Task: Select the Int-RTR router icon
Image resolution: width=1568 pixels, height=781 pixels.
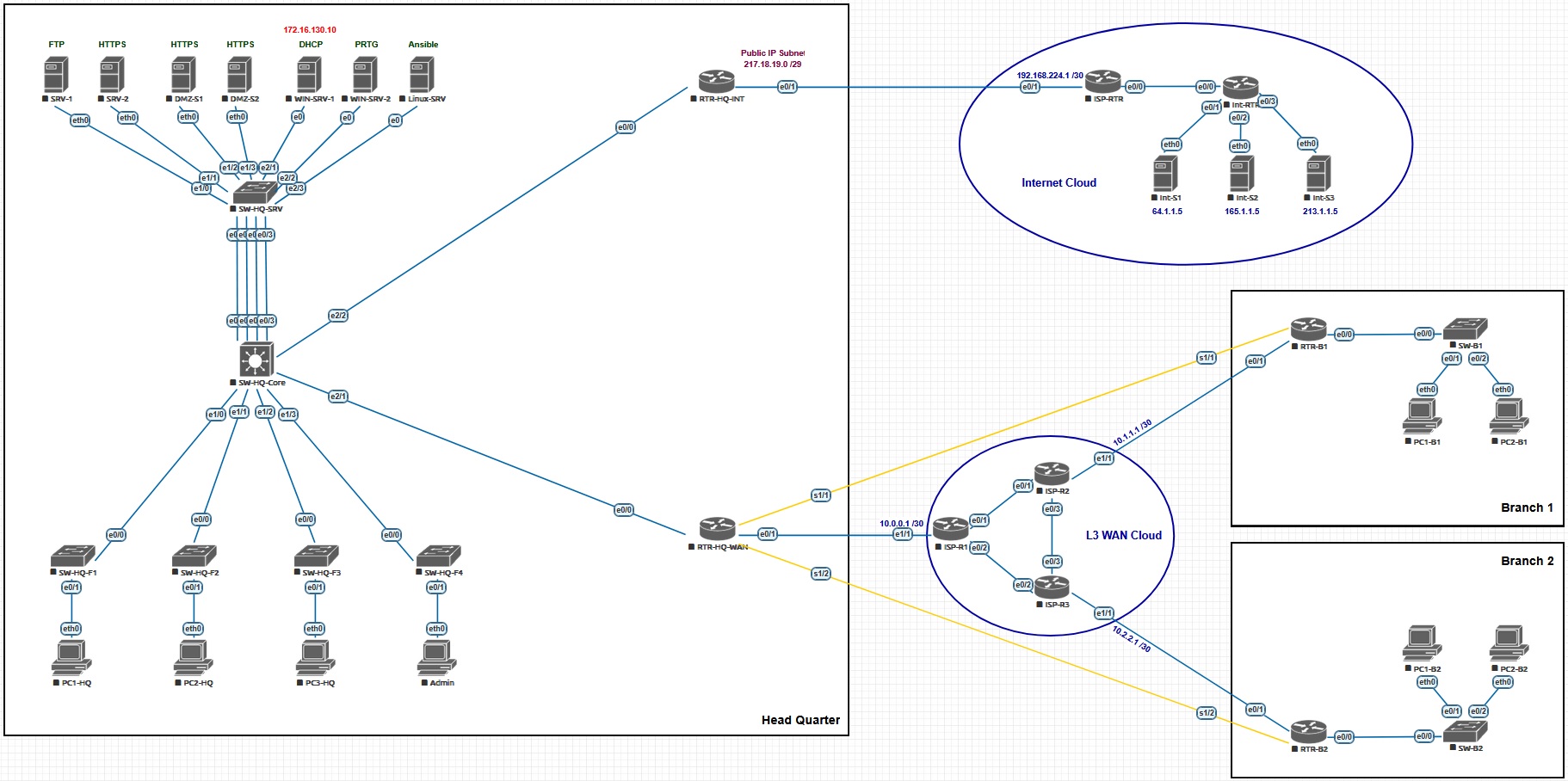Action: [x=1241, y=87]
